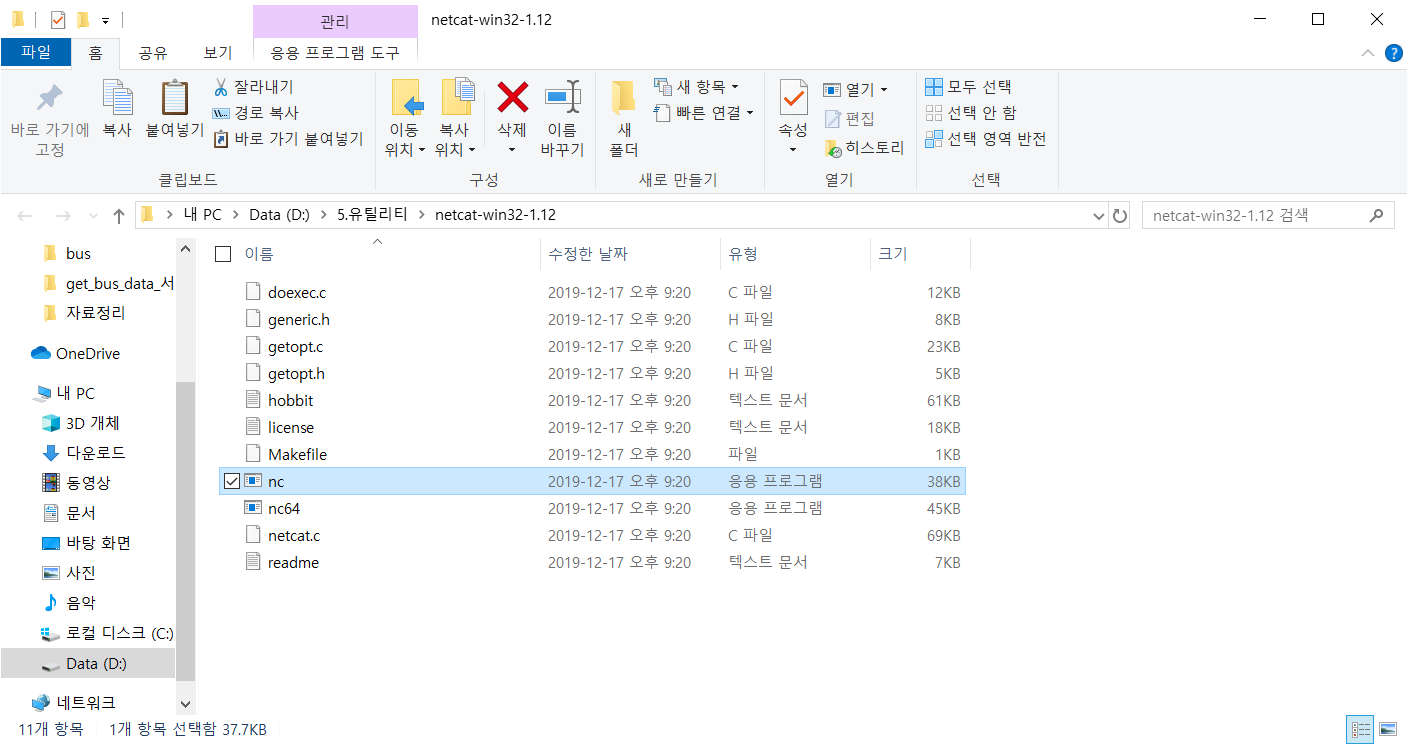Screen dimensions: 1408x745
Task: Select the hobbit text document
Action: [290, 400]
